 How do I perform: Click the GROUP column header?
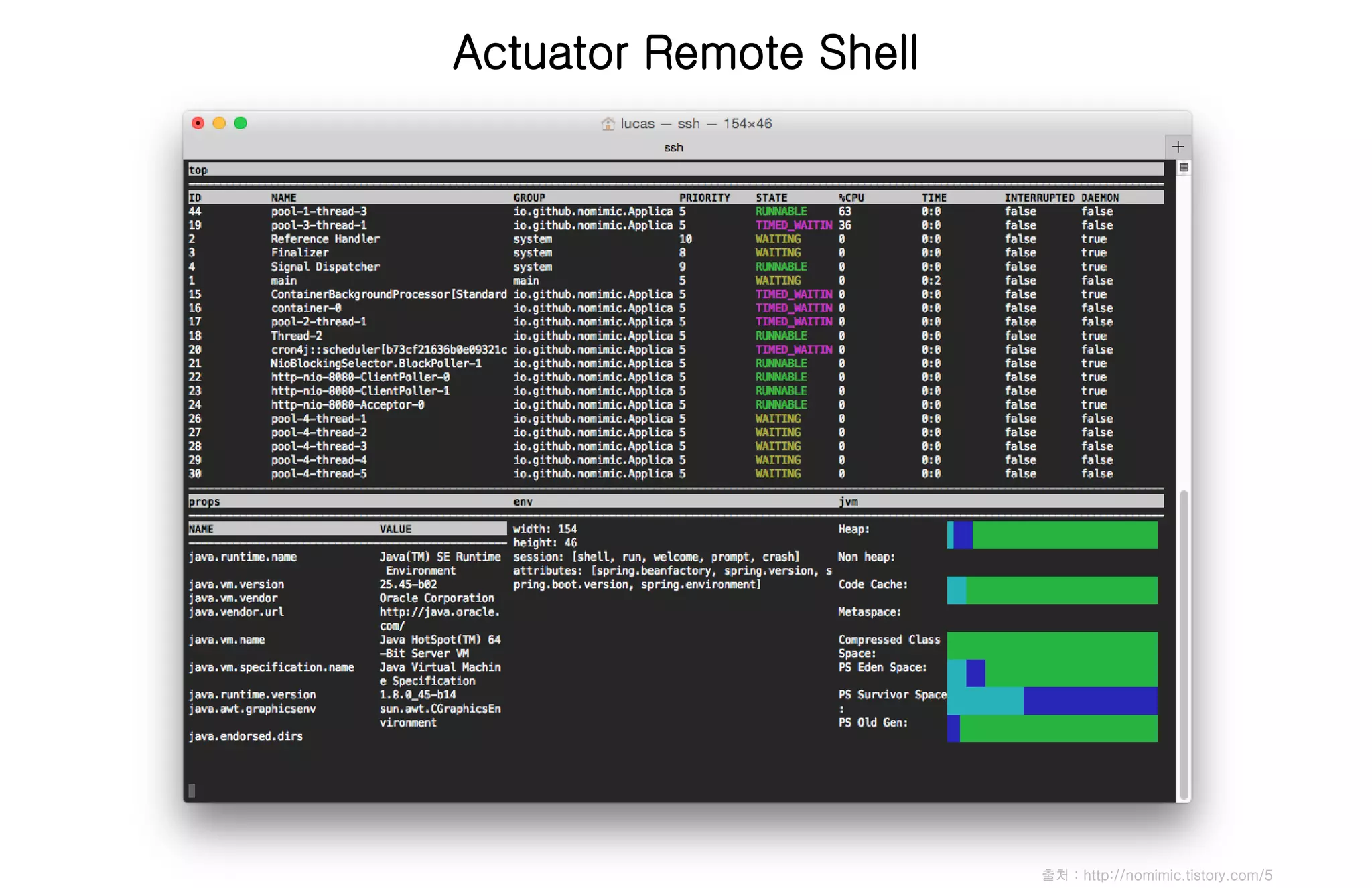tap(529, 198)
